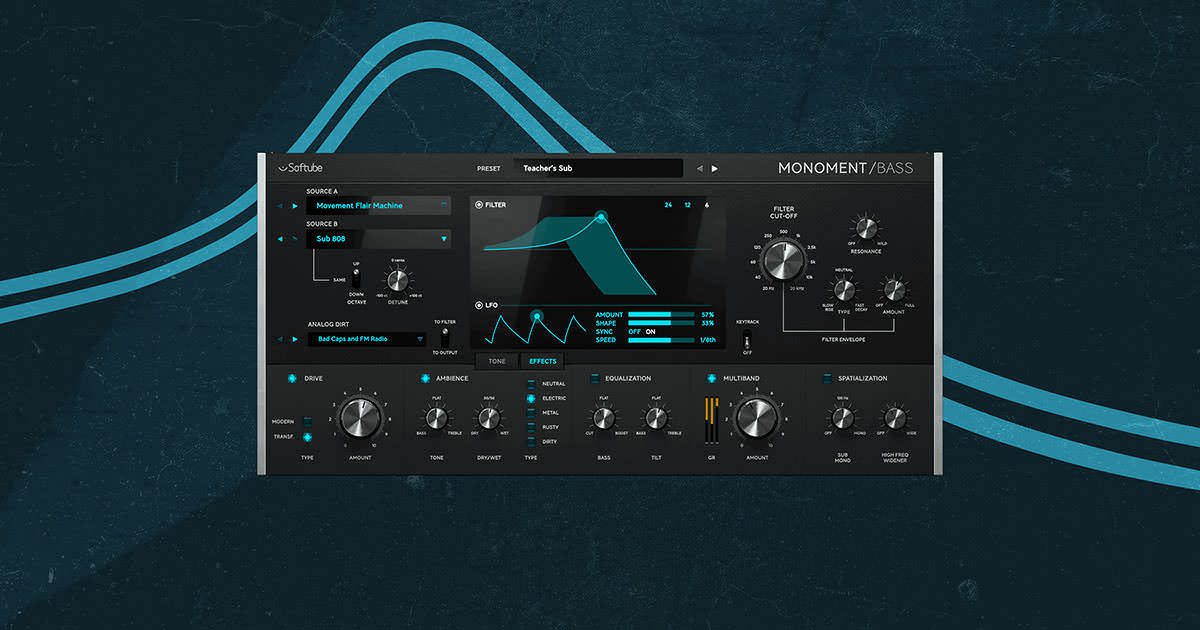Switch to the Tone tab
1200x630 pixels.
coord(497,361)
